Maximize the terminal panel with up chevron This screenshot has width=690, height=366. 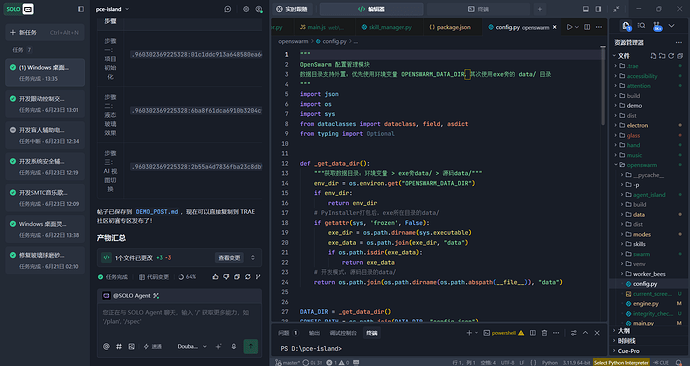point(585,333)
